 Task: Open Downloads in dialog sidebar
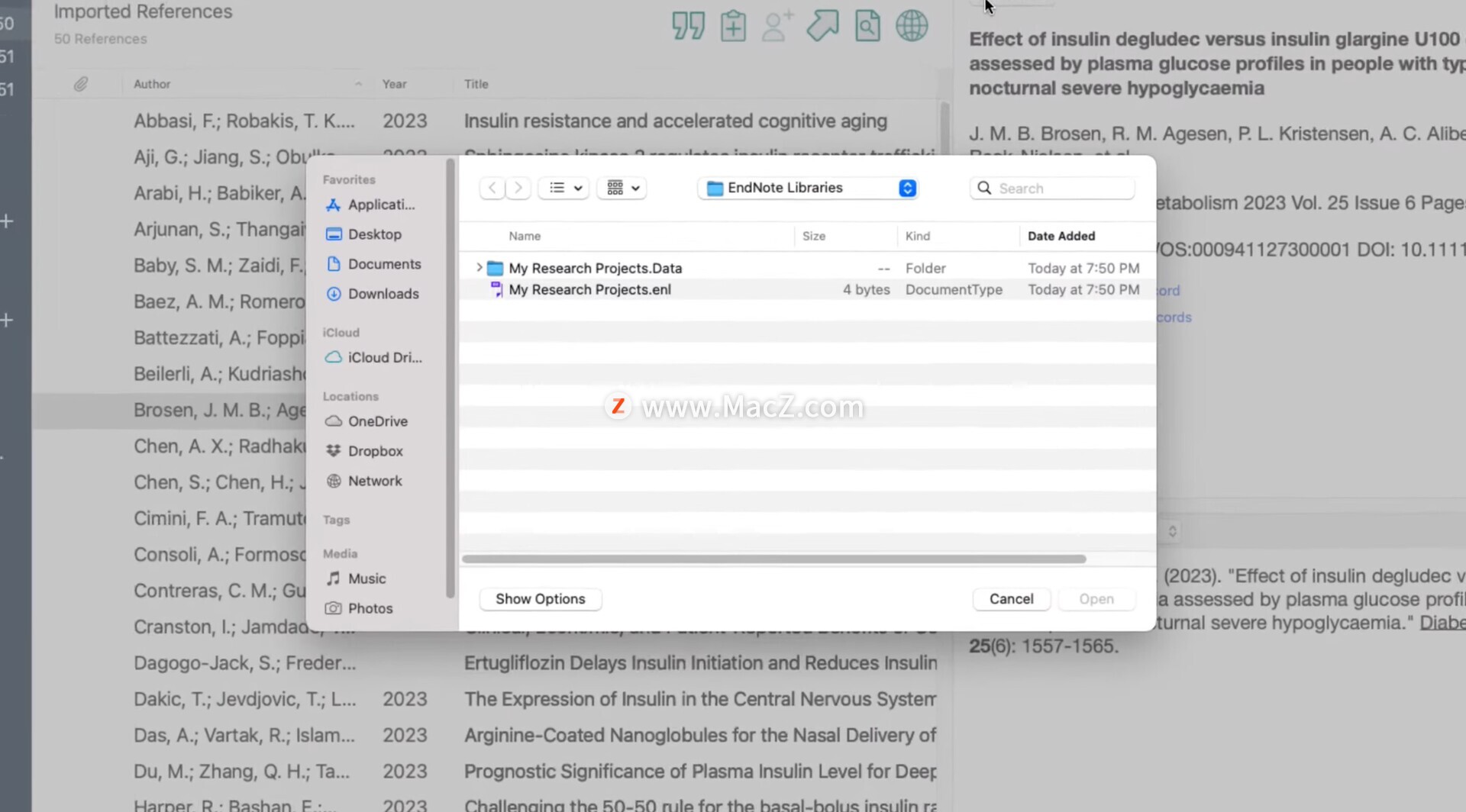point(373,294)
